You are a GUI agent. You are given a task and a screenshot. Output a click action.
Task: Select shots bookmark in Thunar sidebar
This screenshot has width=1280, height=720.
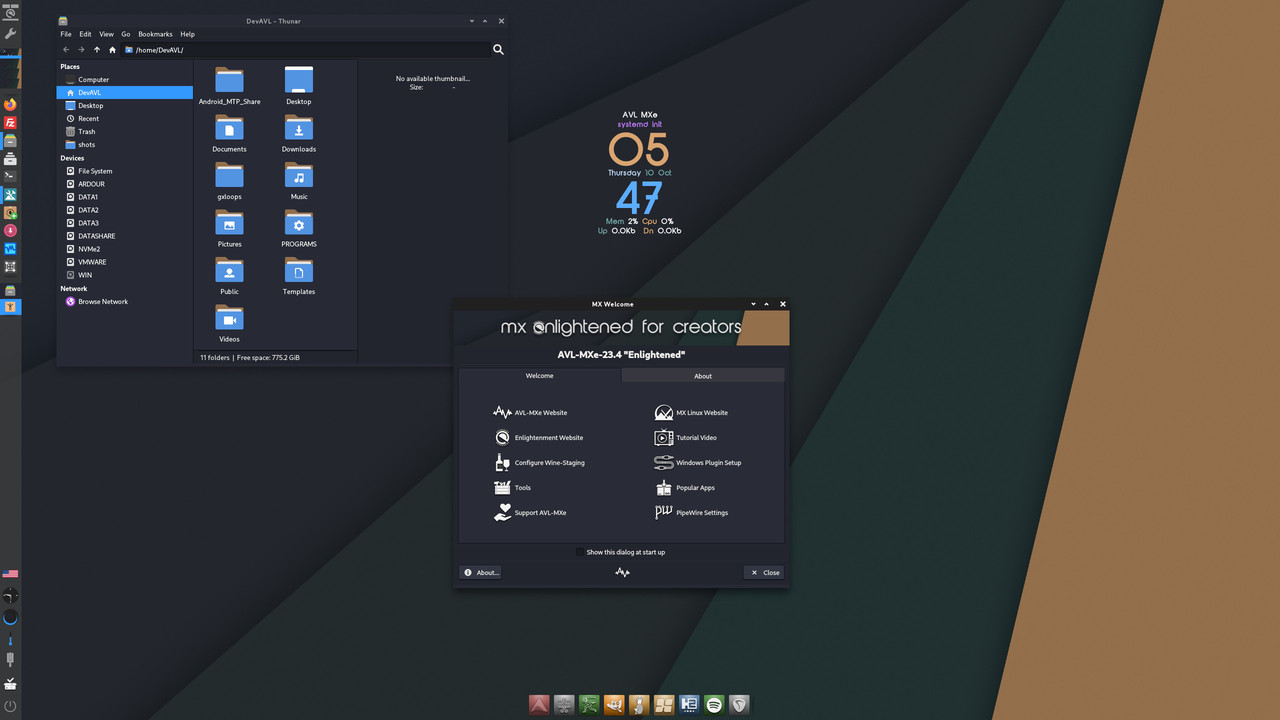coord(124,144)
